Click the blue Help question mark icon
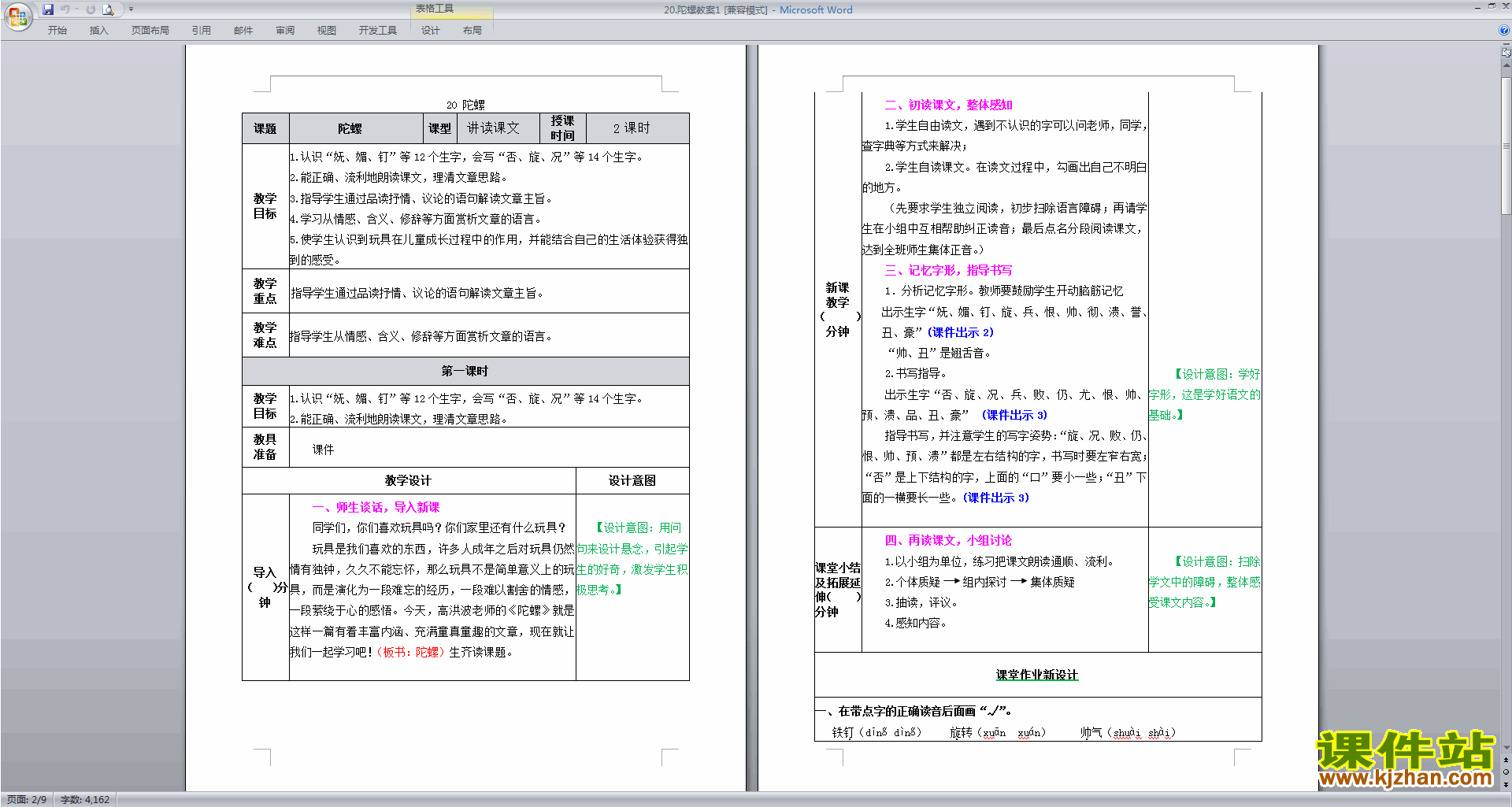Image resolution: width=1512 pixels, height=807 pixels. point(1504,30)
